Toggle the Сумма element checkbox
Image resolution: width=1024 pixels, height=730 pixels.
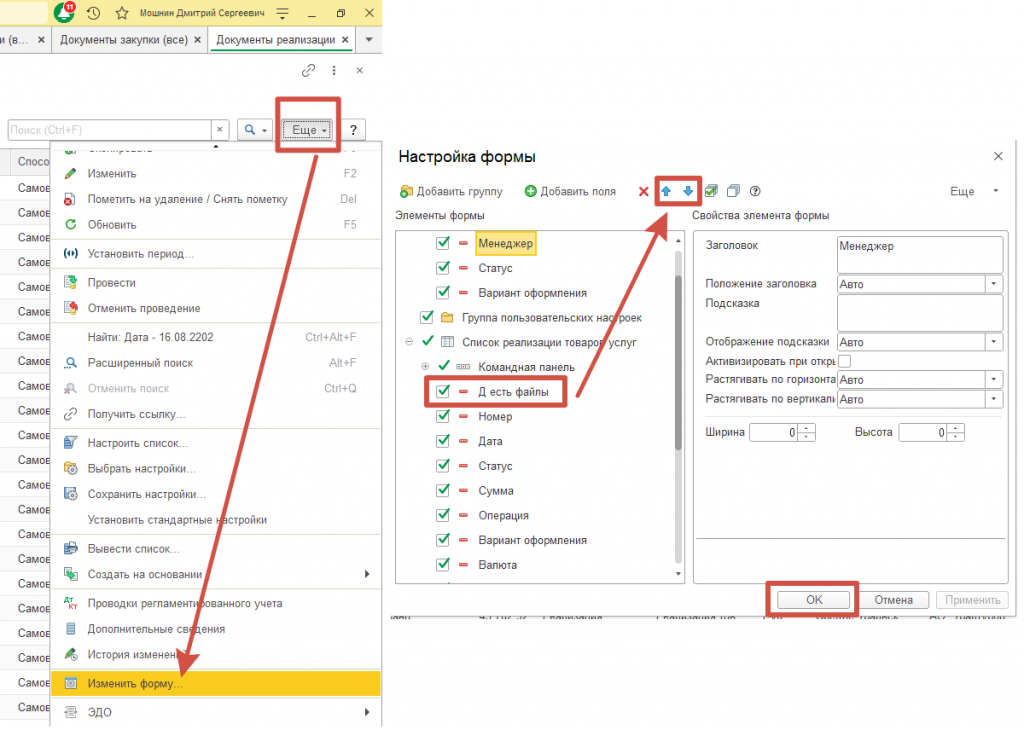tap(443, 490)
